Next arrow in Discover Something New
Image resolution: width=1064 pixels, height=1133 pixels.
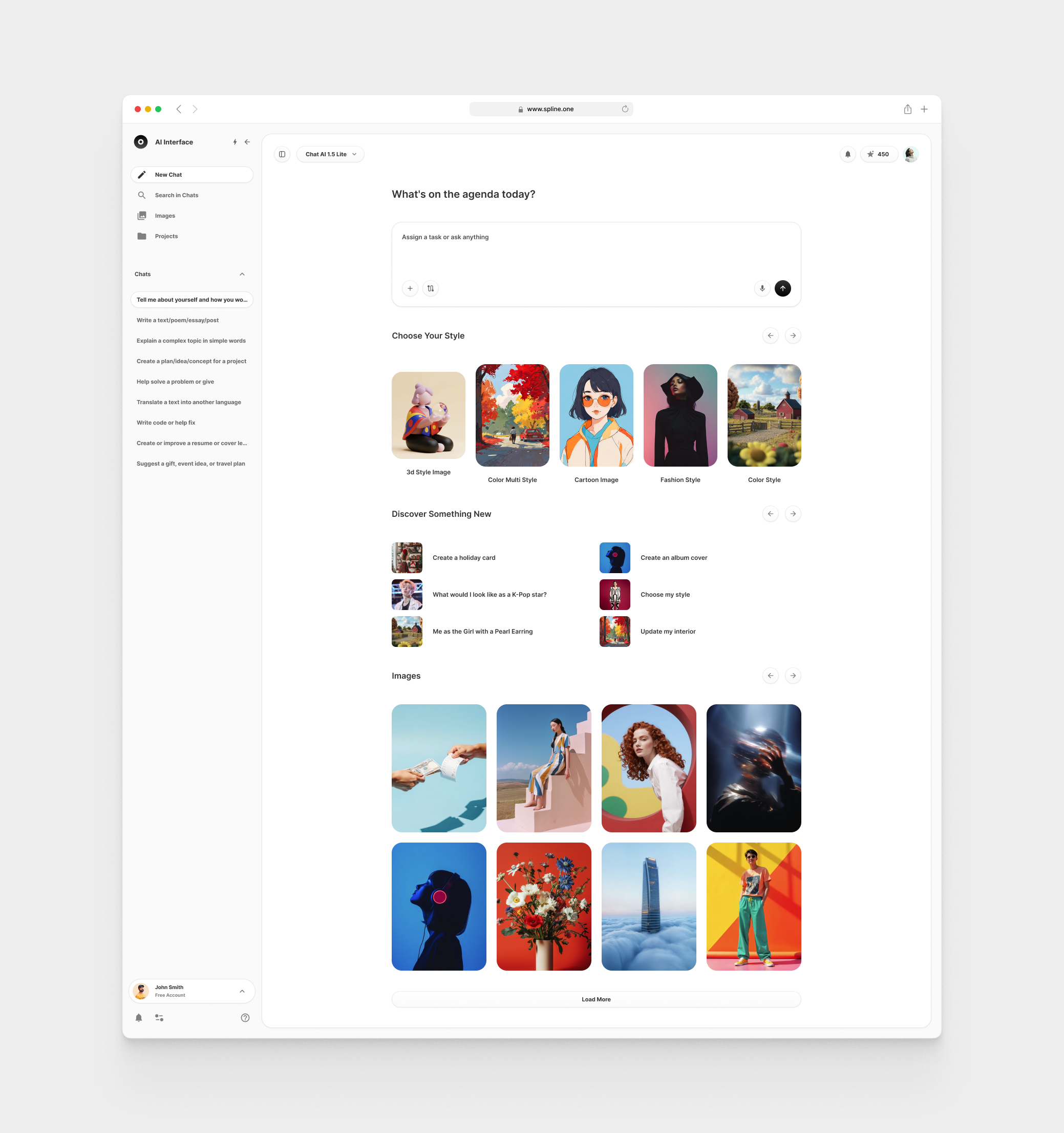point(793,514)
